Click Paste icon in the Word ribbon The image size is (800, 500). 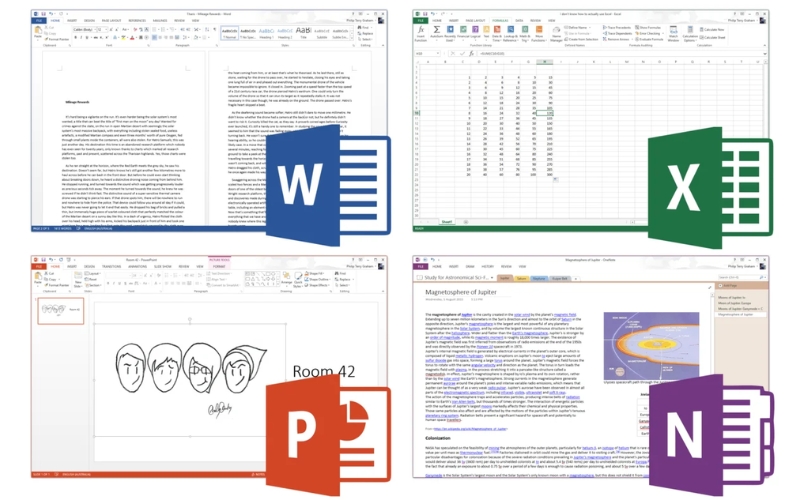click(x=38, y=30)
